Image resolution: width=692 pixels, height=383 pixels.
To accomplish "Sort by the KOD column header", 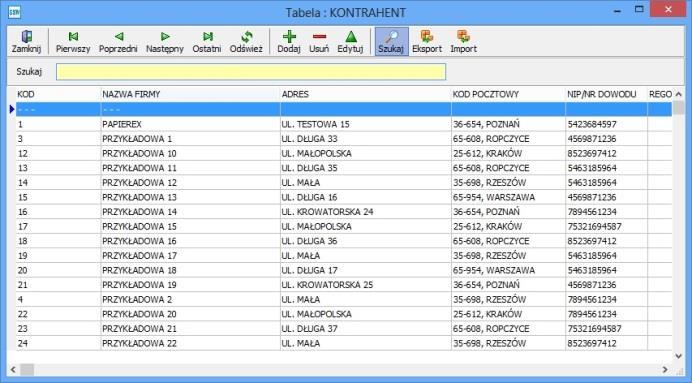I will pyautogui.click(x=58, y=94).
